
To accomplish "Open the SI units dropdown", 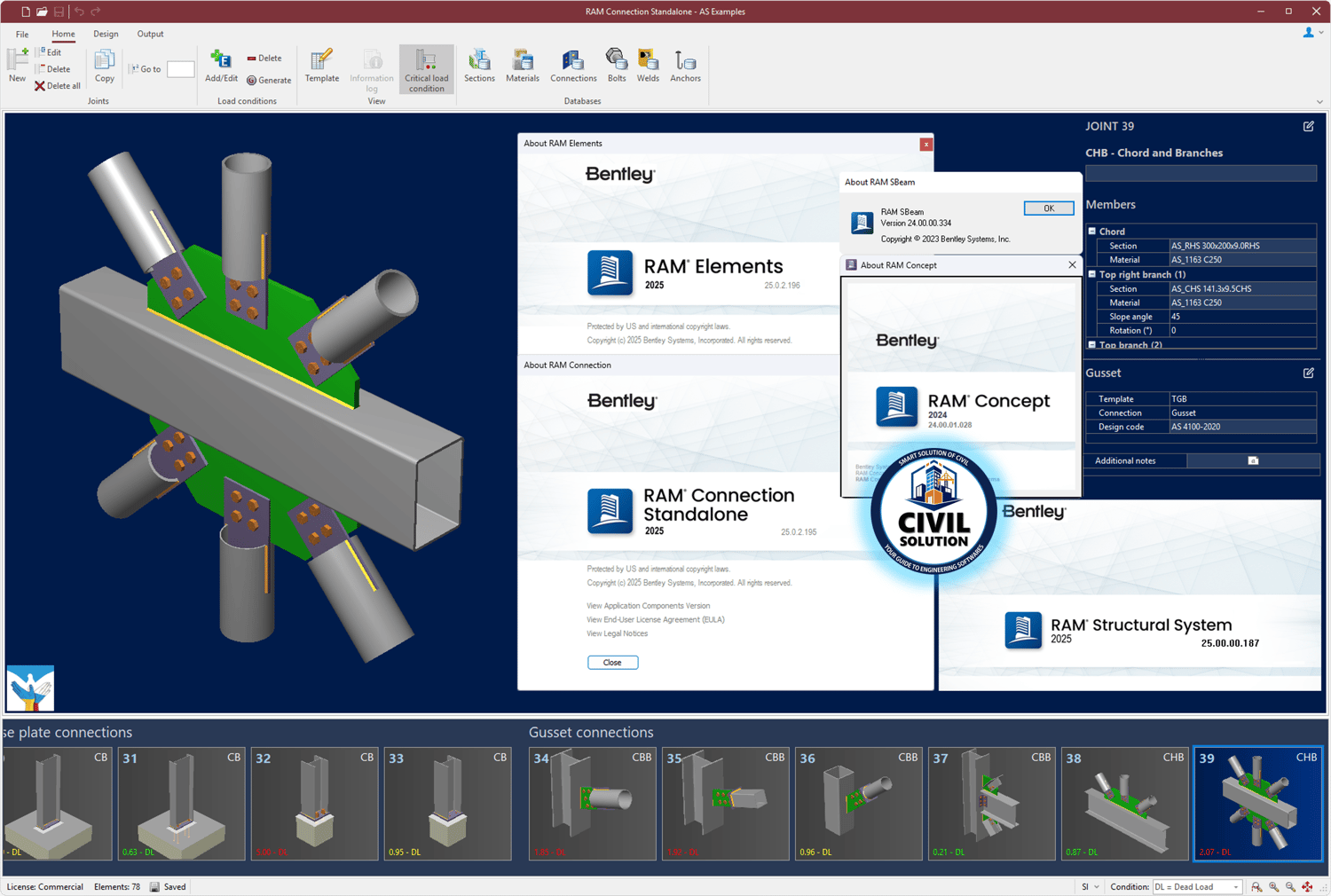I will pos(1090,887).
